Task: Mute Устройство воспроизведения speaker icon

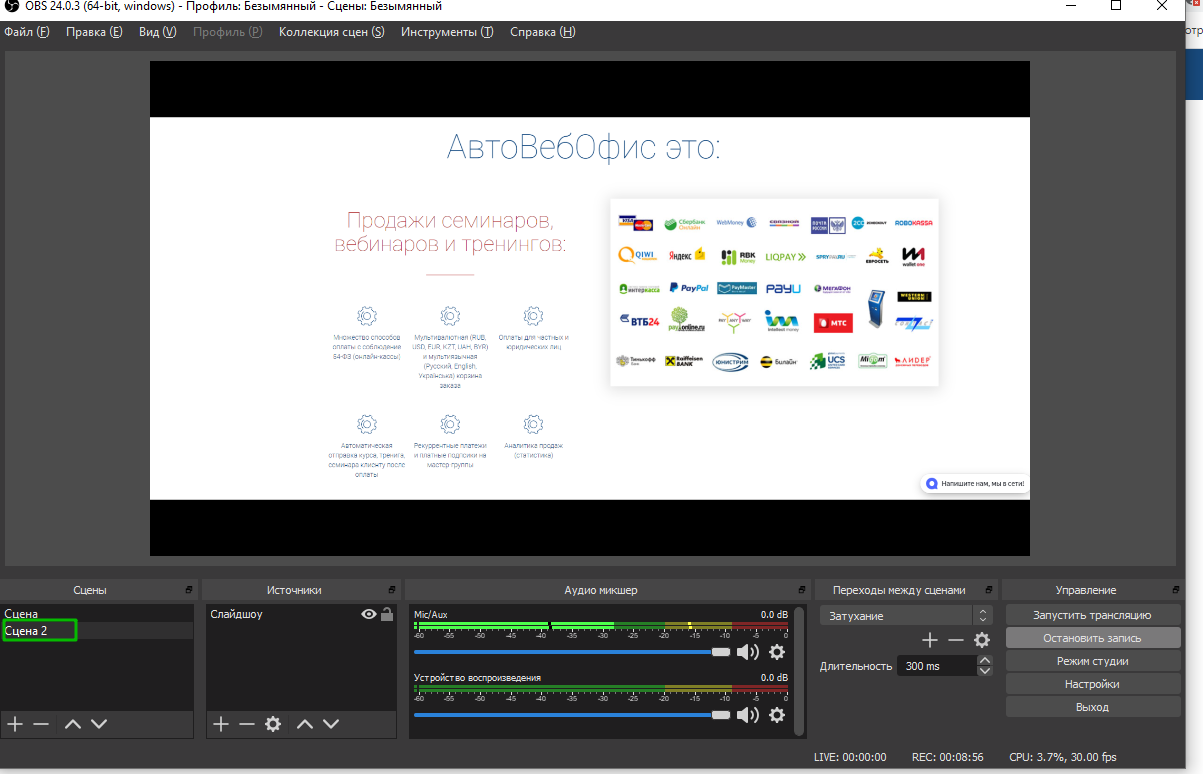Action: point(748,715)
